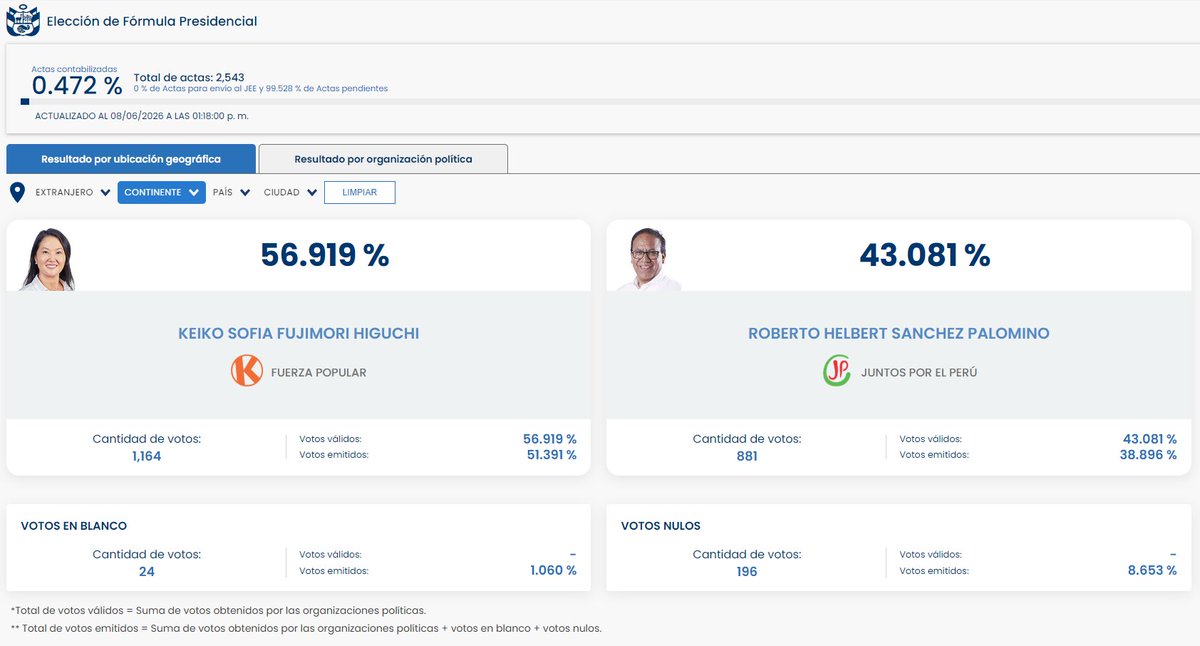Click the 1.060 % blank votes percentage
1200x646 pixels.
coord(553,571)
